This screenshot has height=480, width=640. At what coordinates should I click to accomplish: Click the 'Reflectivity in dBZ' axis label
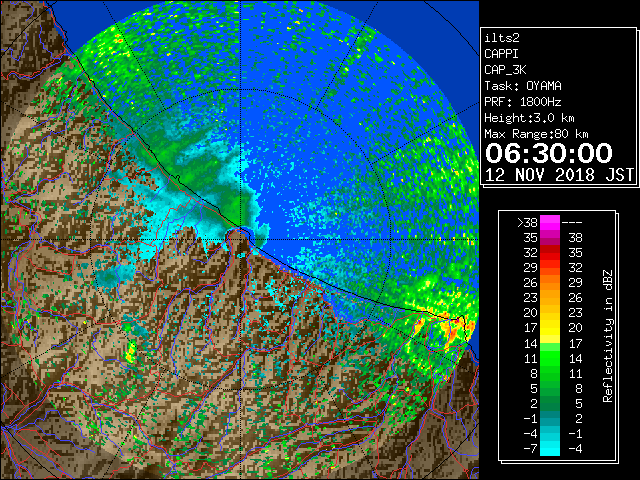coord(608,336)
